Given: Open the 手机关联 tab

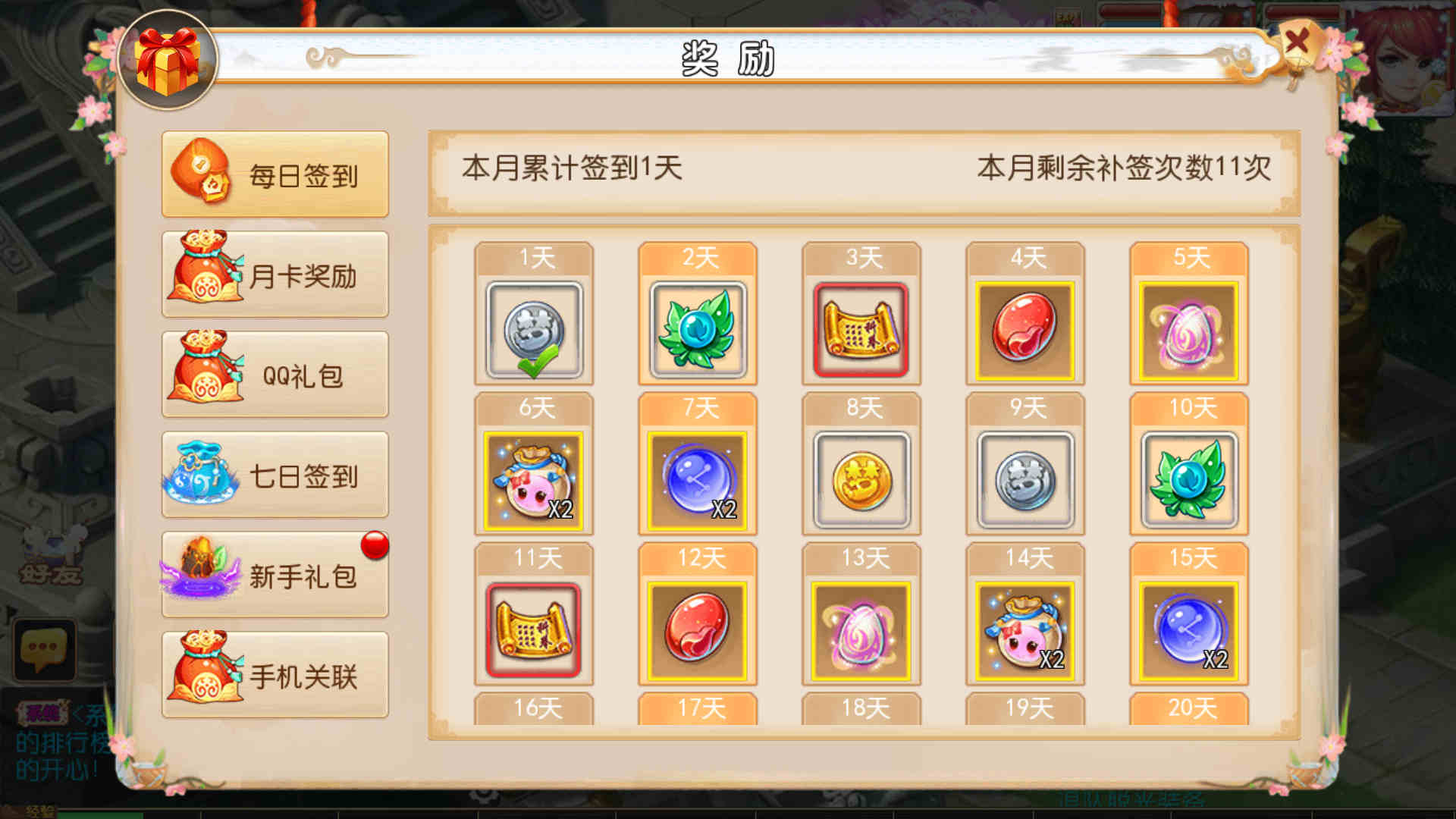Looking at the screenshot, I should pos(275,675).
